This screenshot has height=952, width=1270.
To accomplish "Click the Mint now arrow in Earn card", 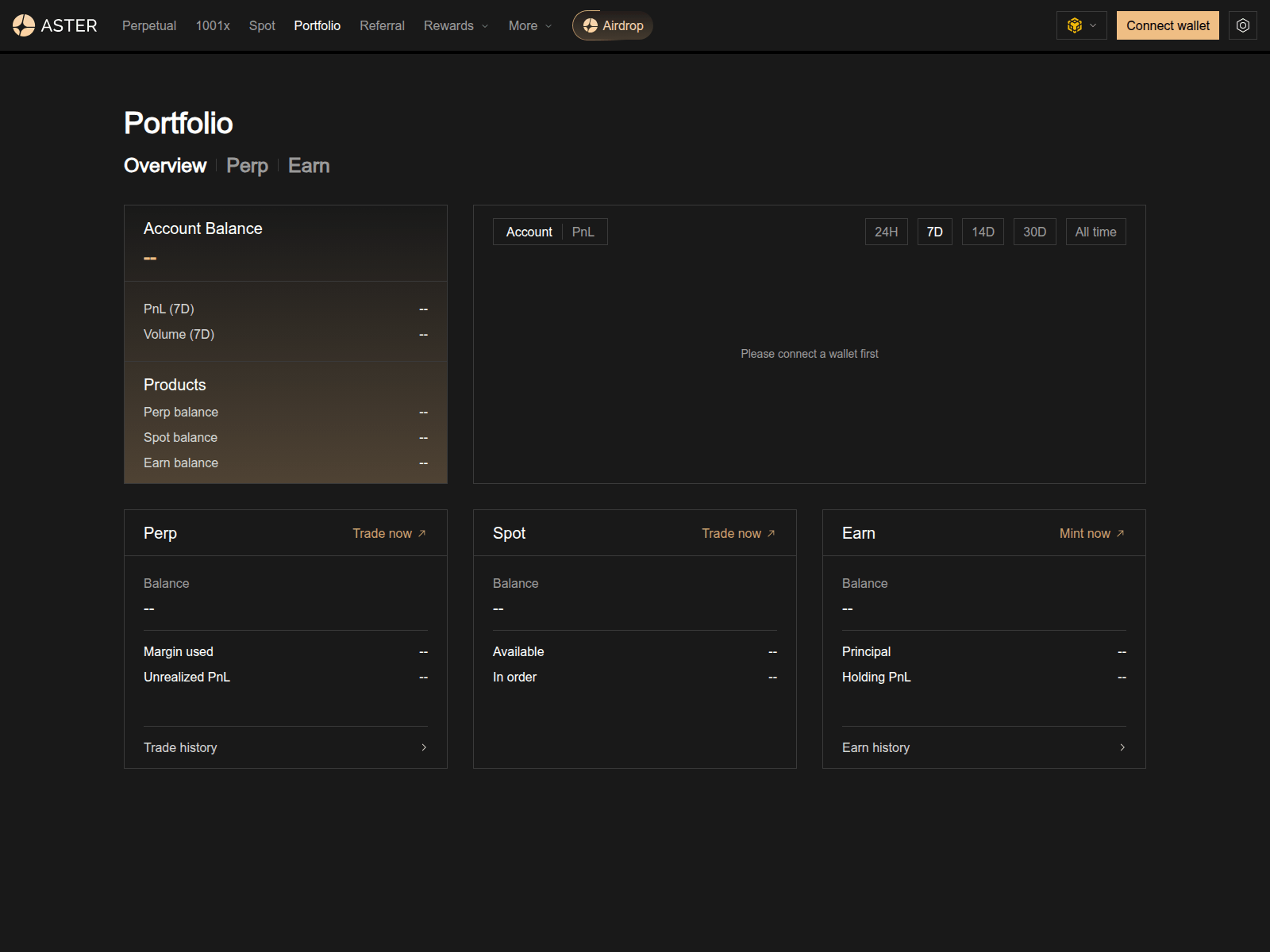I will 1120,533.
